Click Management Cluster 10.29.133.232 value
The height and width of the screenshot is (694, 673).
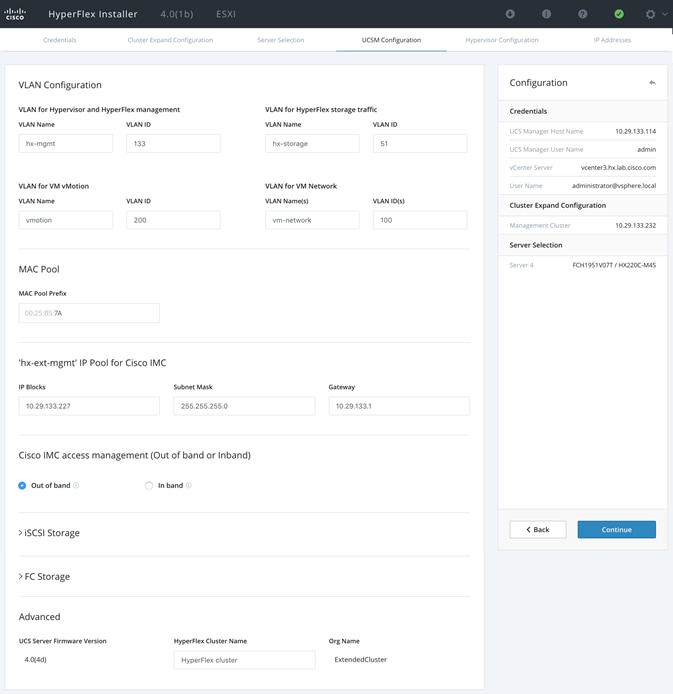(x=635, y=226)
